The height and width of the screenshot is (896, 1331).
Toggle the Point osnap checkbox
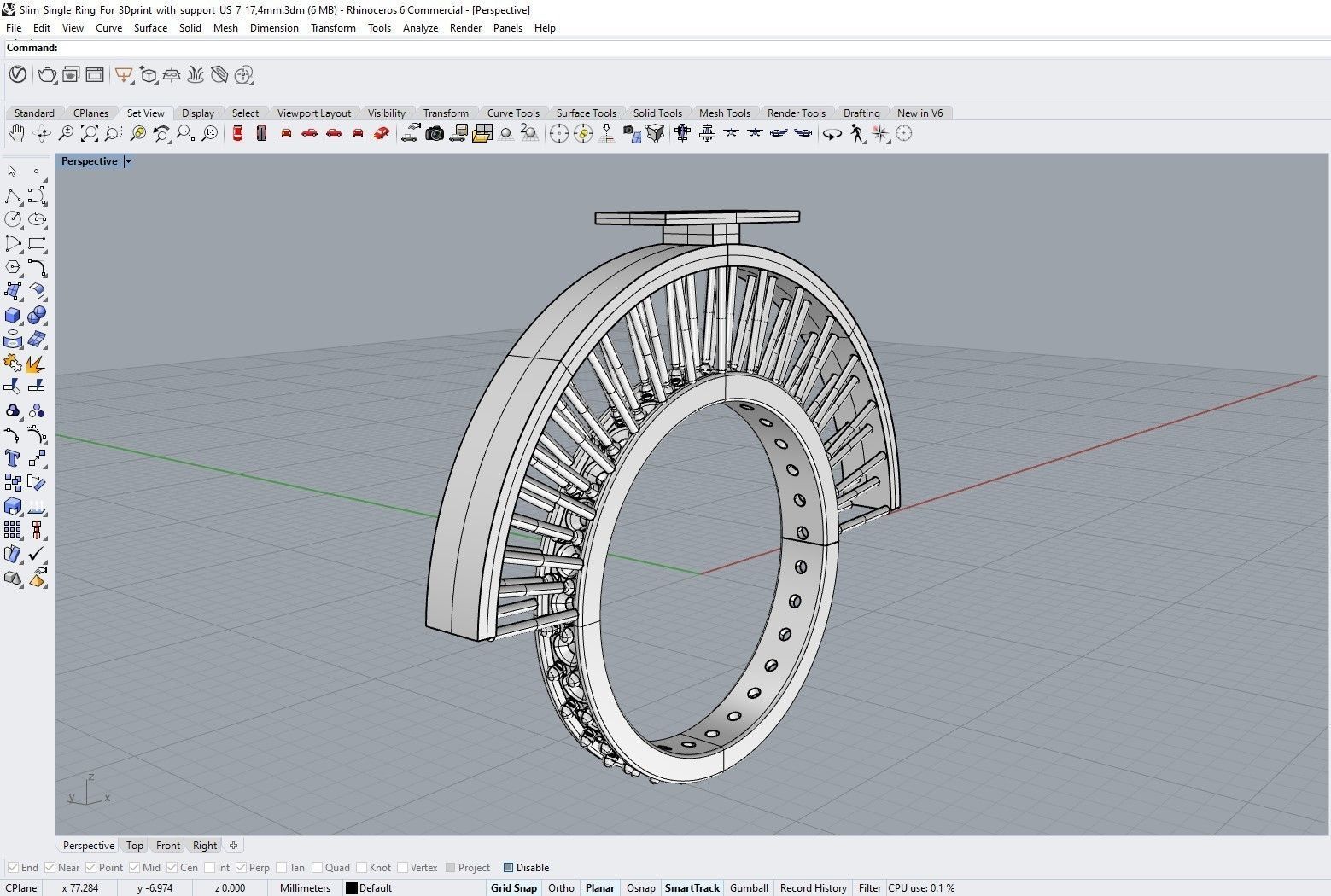(x=90, y=868)
